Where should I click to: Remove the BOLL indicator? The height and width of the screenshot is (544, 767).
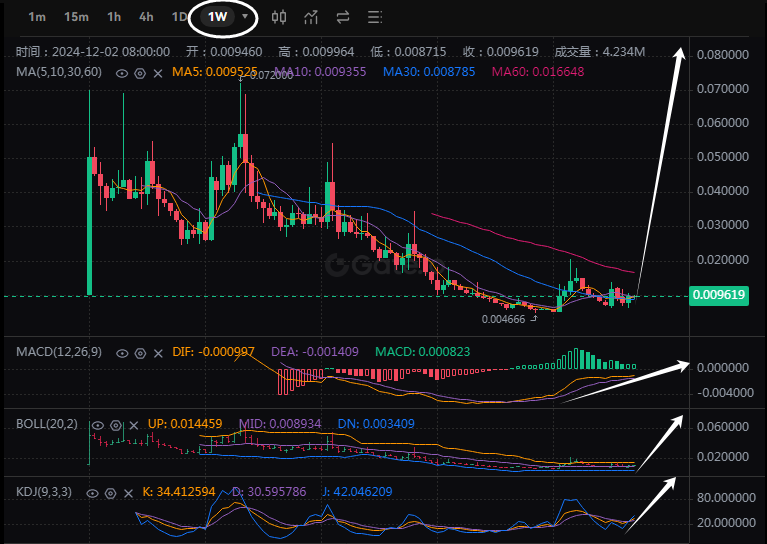point(134,425)
